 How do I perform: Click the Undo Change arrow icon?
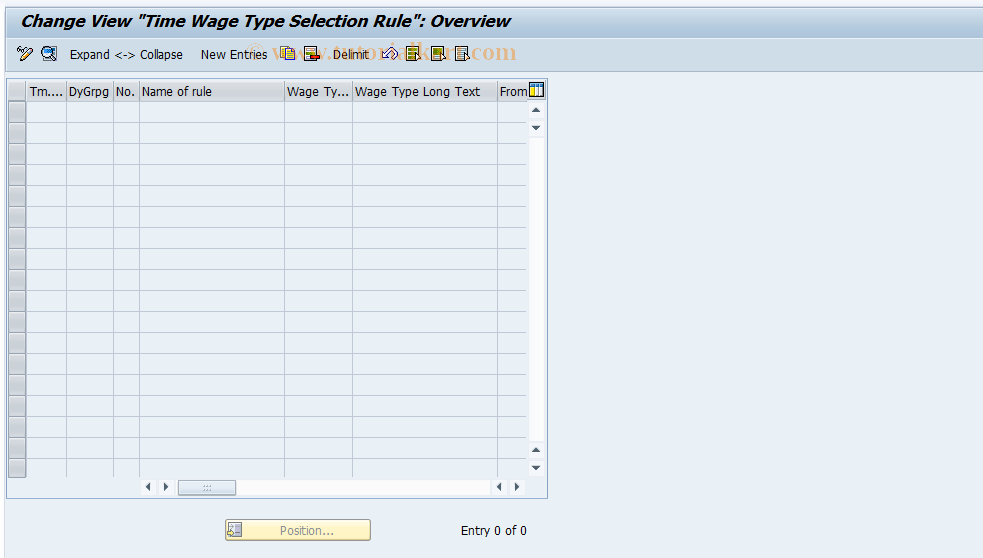pos(389,54)
